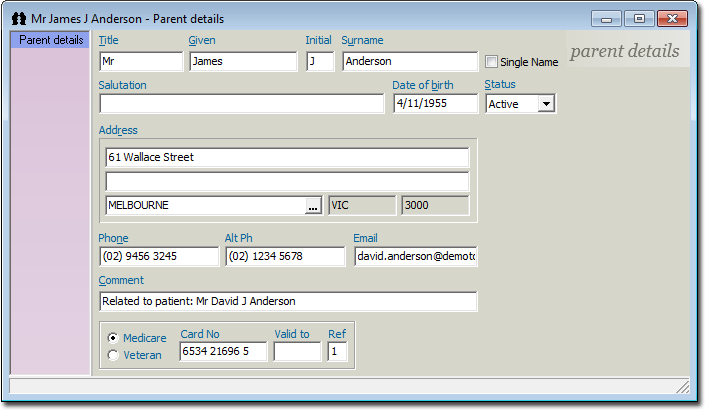The width and height of the screenshot is (705, 410).
Task: Click the parent icon in title bar
Action: pyautogui.click(x=18, y=19)
